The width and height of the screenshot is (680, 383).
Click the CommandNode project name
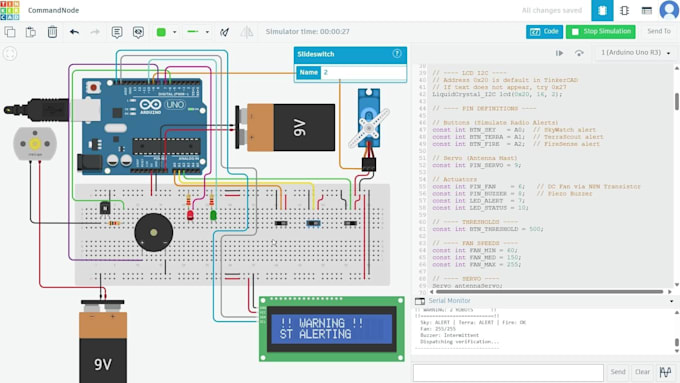pos(53,10)
